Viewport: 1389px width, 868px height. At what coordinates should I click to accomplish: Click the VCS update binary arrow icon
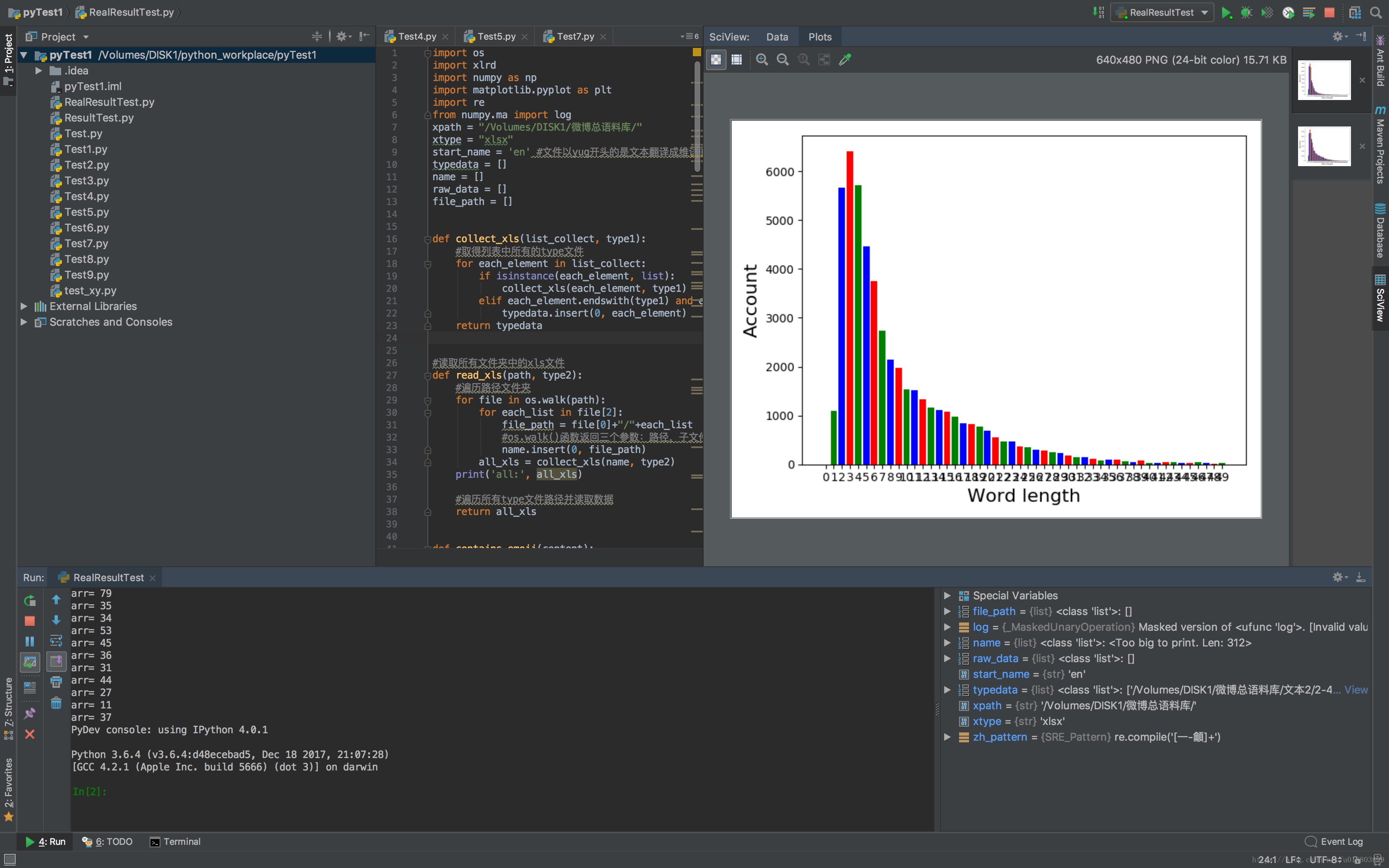[1098, 13]
